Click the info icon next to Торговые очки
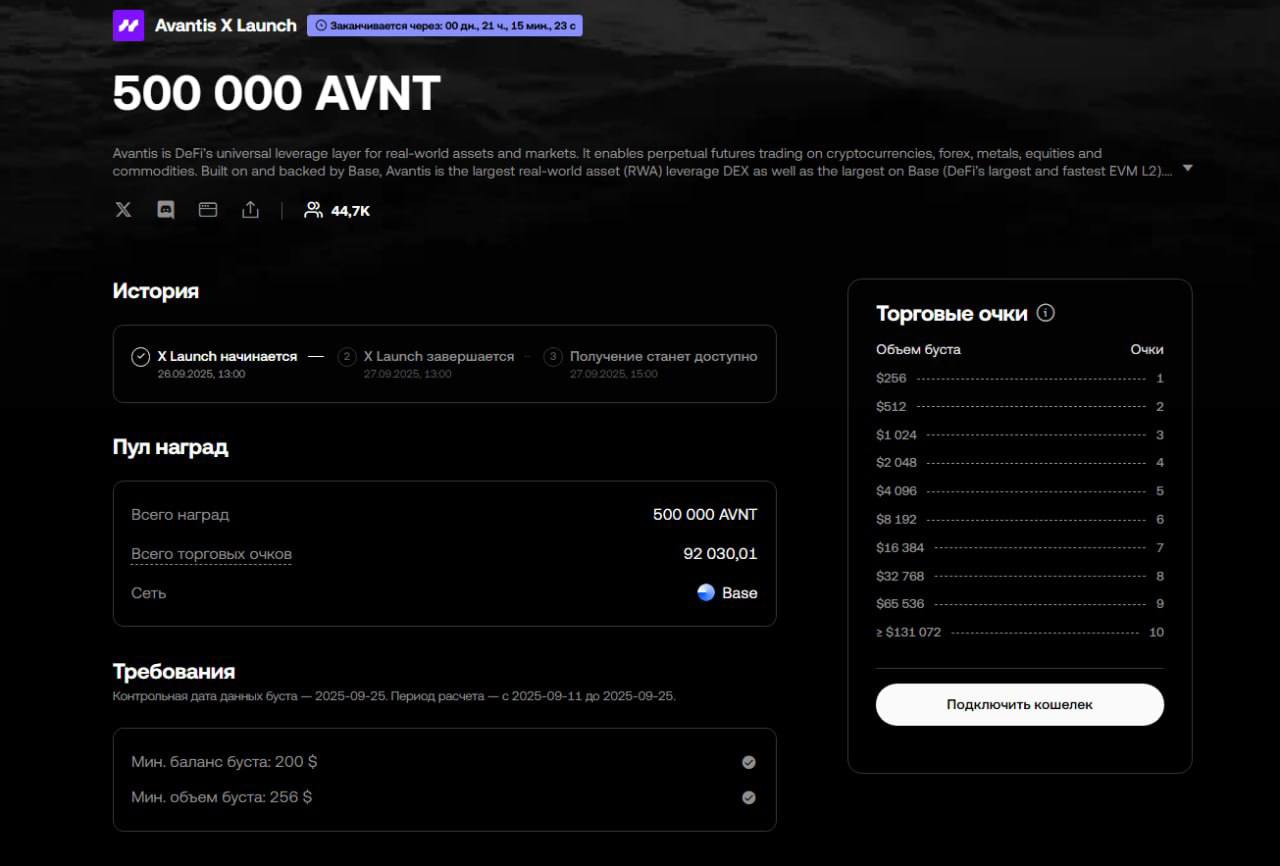Image resolution: width=1280 pixels, height=866 pixels. pos(1046,313)
